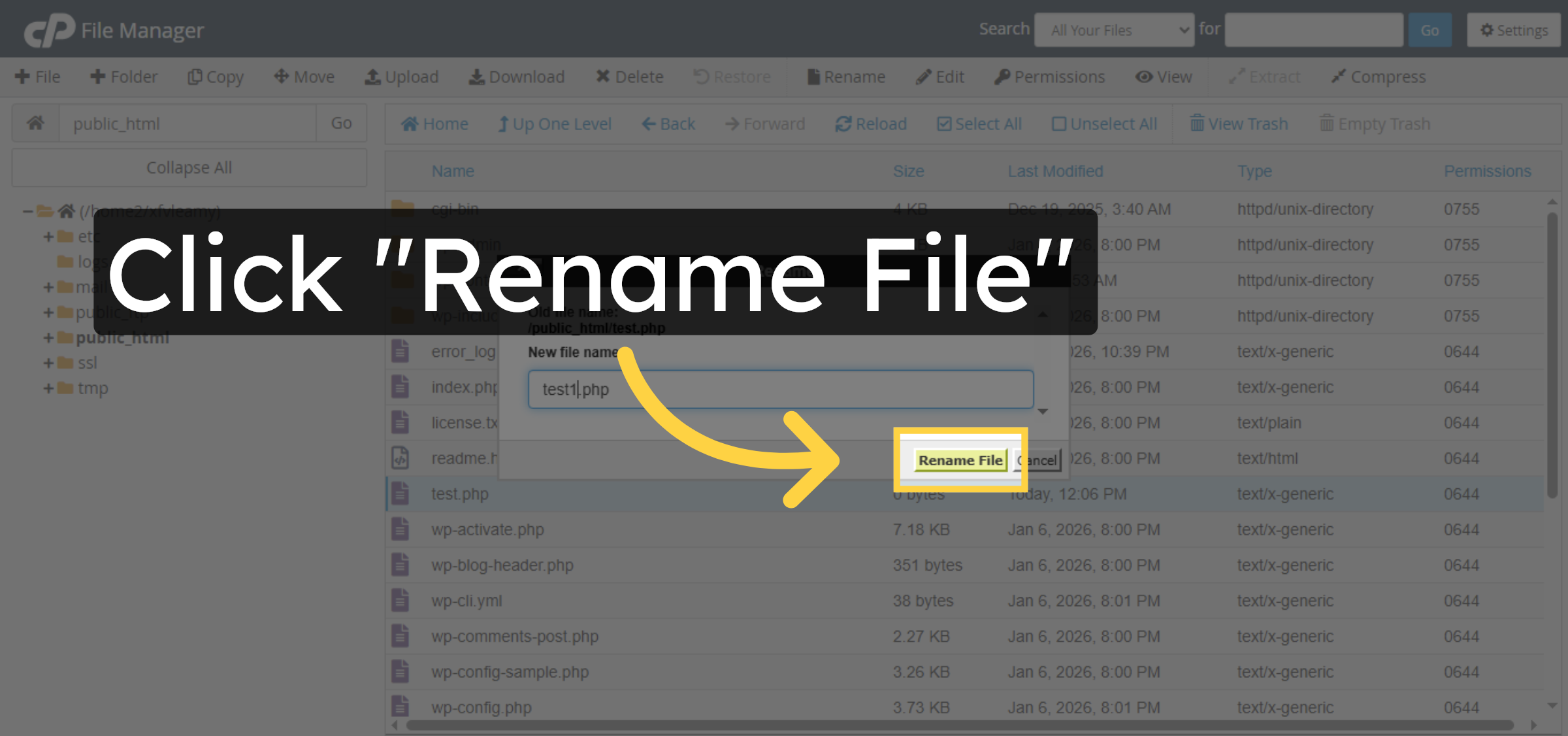Open View Trash
Viewport: 1568px width, 736px height.
tap(1238, 124)
